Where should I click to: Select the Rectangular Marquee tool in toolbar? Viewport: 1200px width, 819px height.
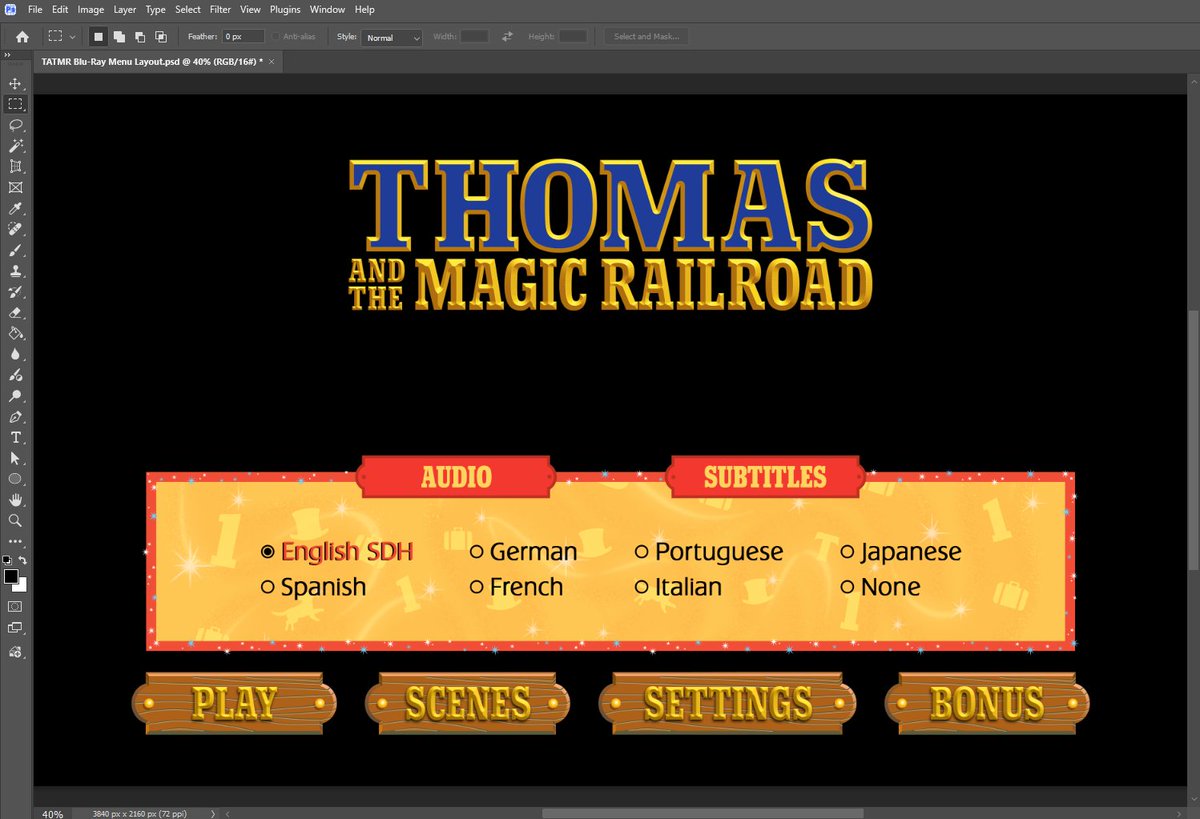pyautogui.click(x=16, y=104)
